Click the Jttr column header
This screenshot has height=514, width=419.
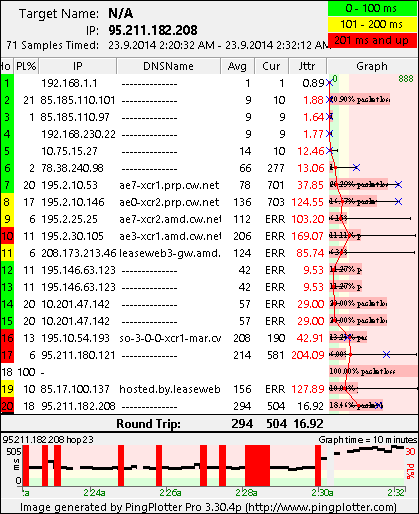[307, 66]
